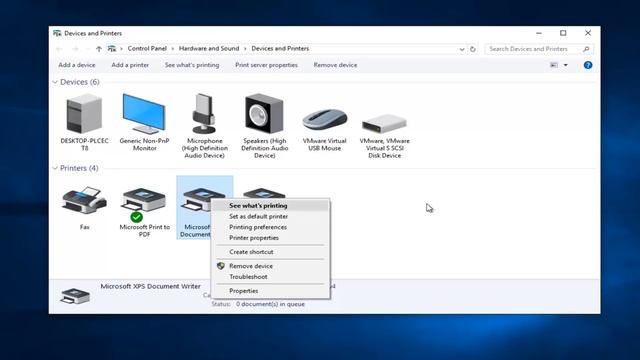Click Hardware and Sound breadcrumb
Image resolution: width=640 pixels, height=360 pixels.
point(209,49)
